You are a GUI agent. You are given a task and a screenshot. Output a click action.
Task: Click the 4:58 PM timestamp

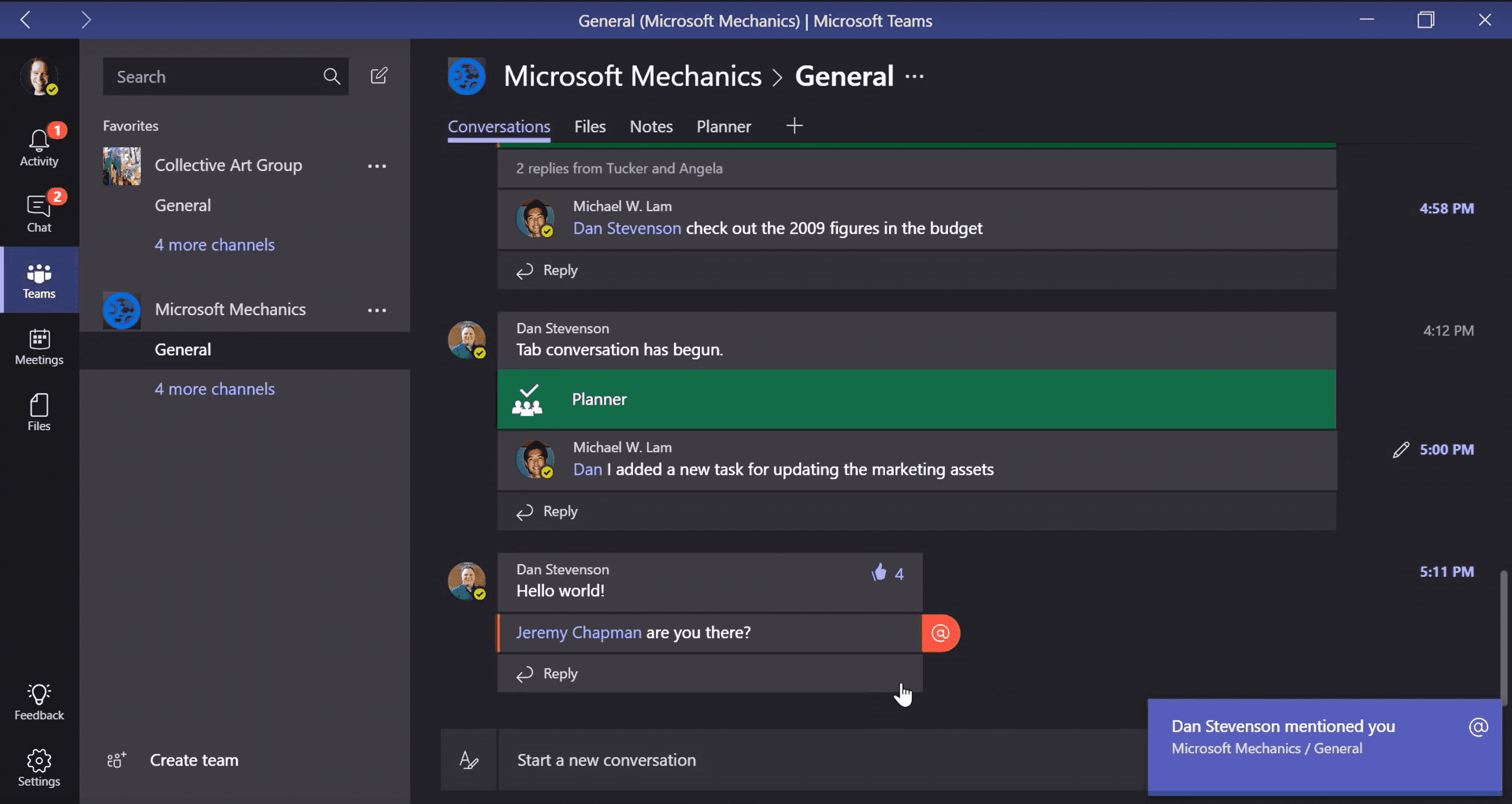tap(1446, 208)
